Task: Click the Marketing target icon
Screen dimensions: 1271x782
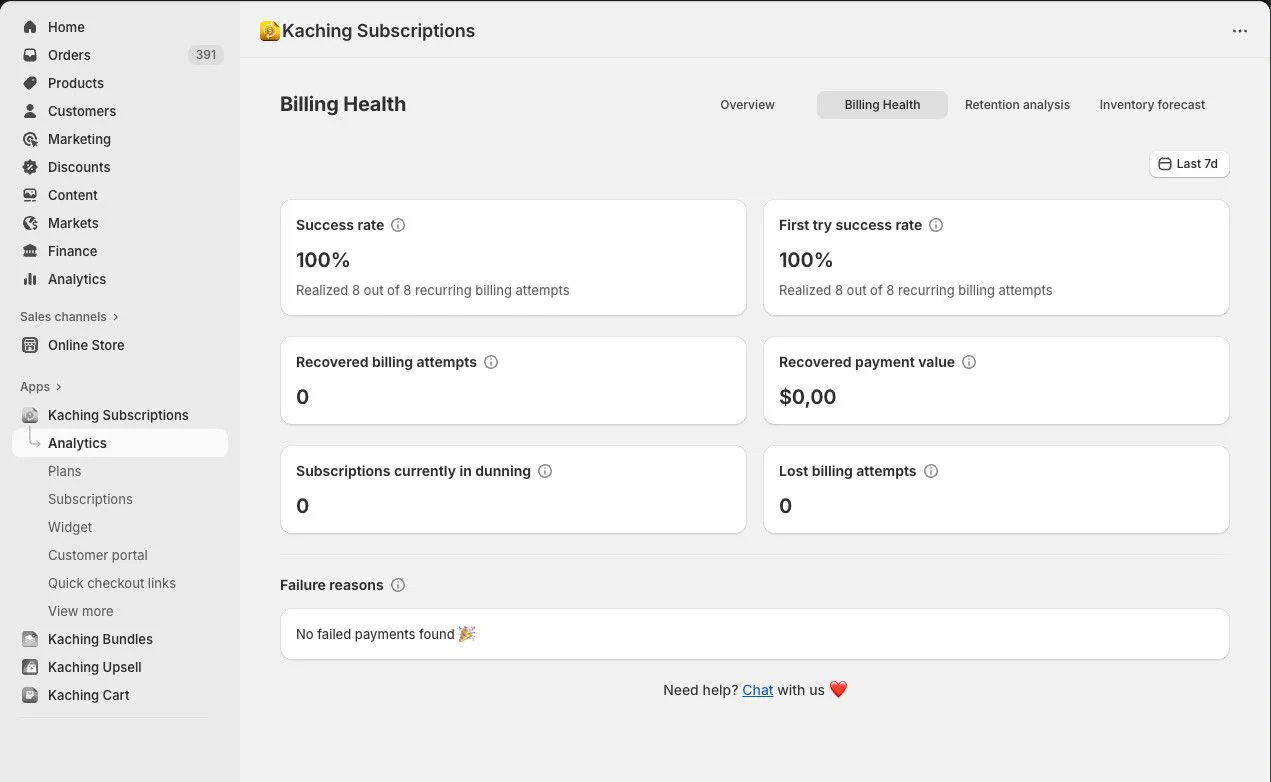Action: coord(30,139)
